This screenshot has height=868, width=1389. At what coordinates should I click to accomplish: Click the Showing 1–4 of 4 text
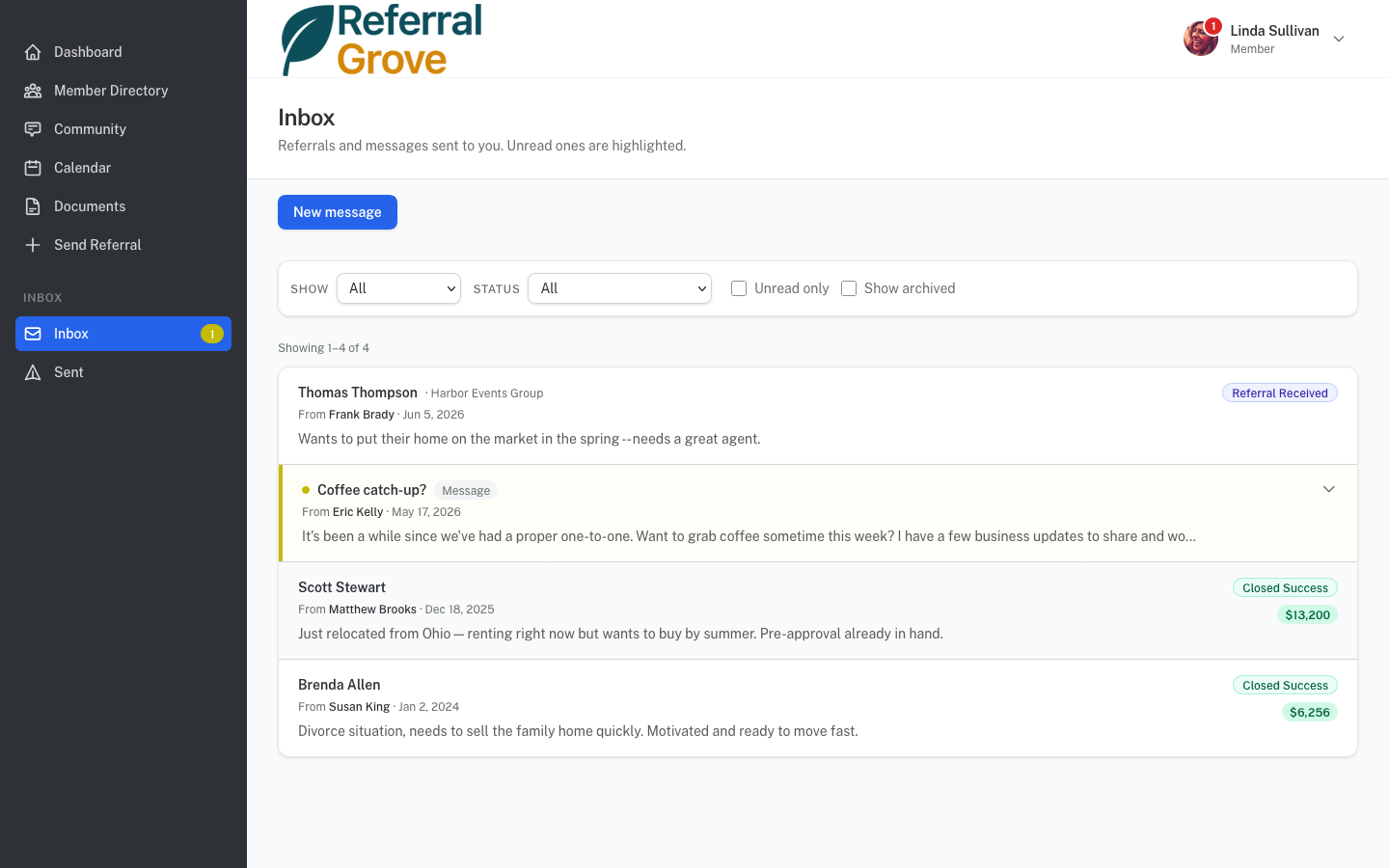[323, 348]
